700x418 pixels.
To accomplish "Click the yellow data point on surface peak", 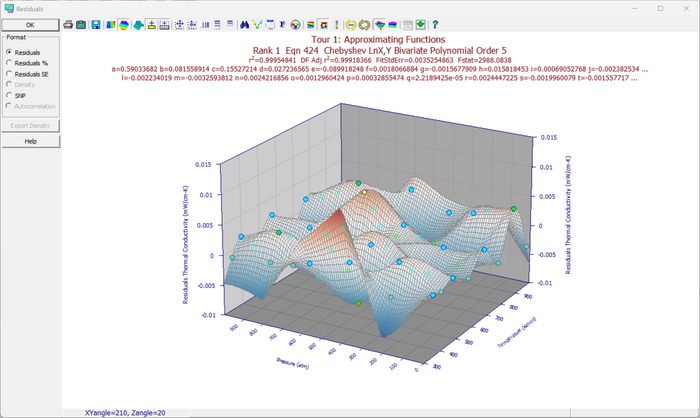I will tap(364, 192).
